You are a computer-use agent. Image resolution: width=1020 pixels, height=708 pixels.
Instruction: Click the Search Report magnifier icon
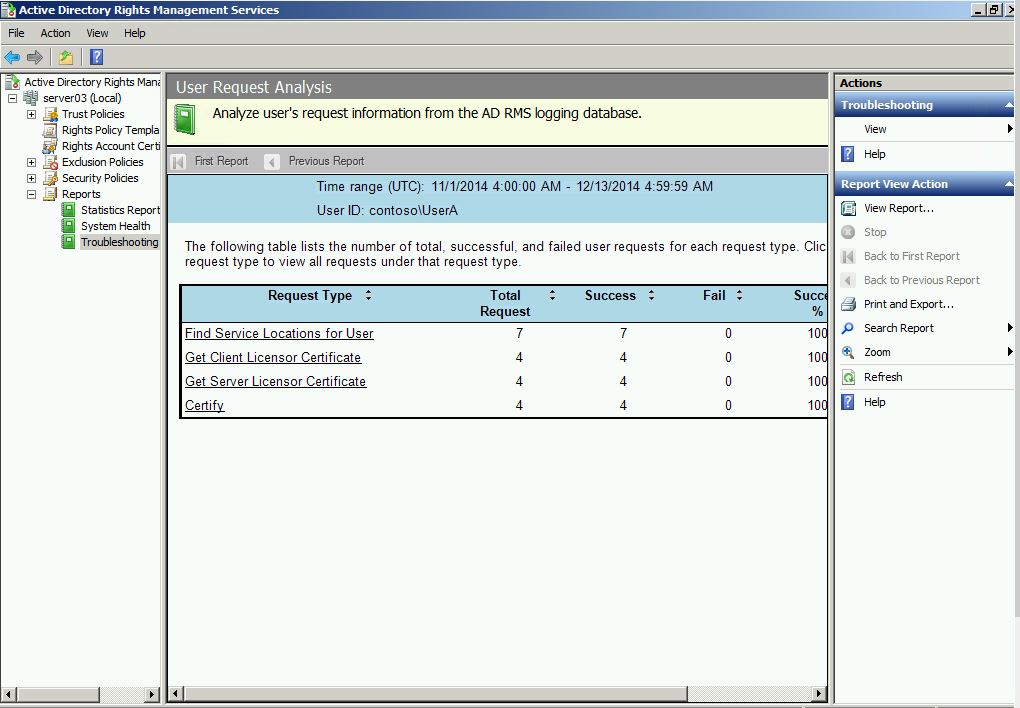coord(848,328)
